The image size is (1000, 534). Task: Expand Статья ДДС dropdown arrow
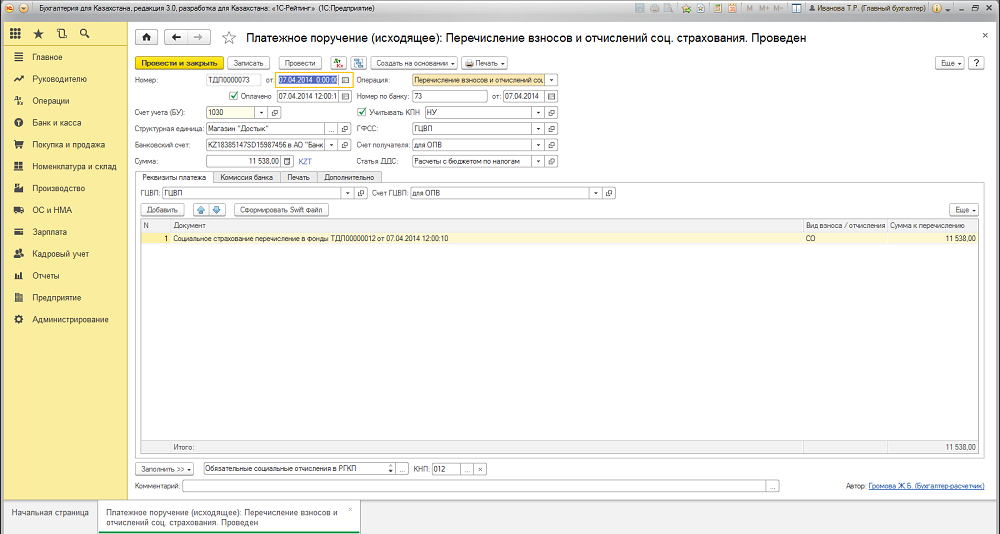538,161
